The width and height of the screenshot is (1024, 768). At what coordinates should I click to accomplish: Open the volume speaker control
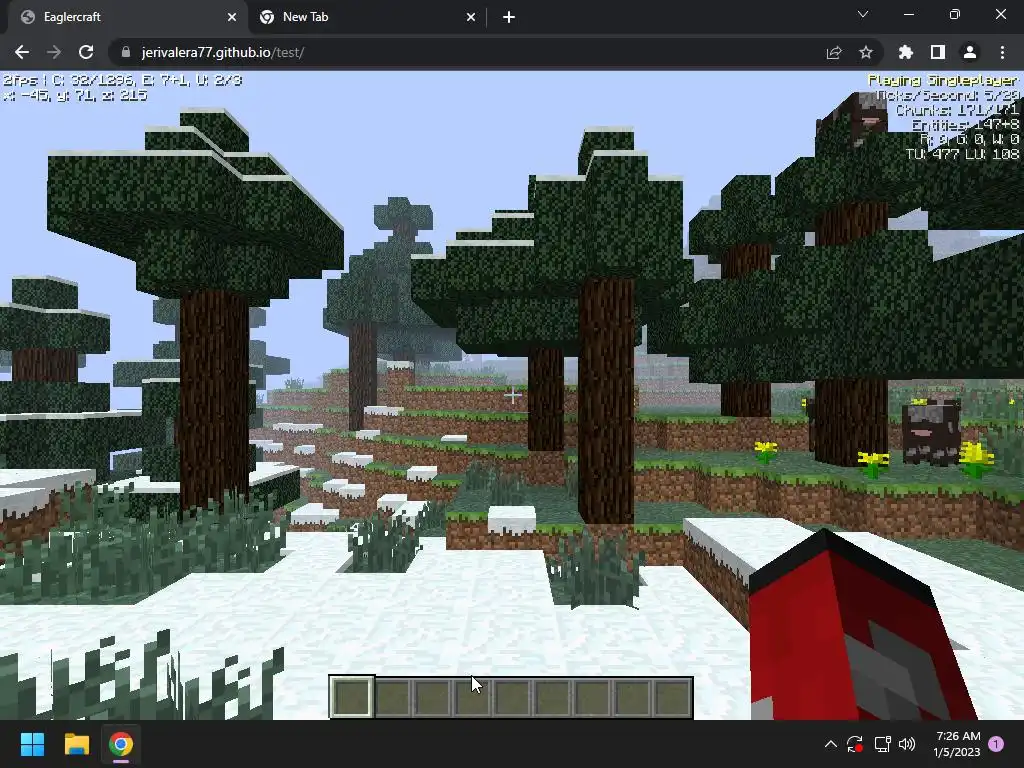point(907,744)
